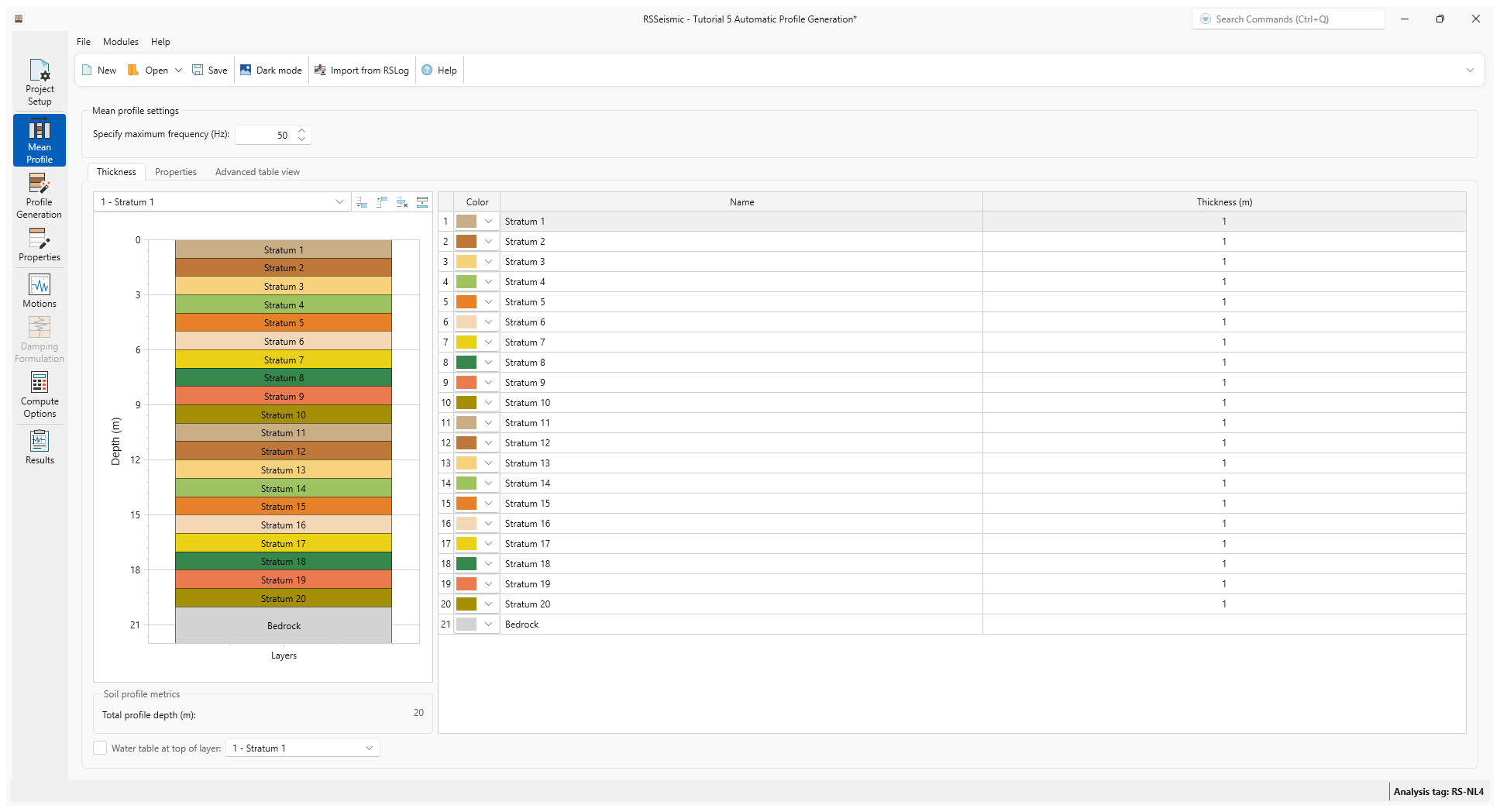Image resolution: width=1500 pixels, height=812 pixels.
Task: Open the water table layer dropdown
Action: (x=303, y=748)
